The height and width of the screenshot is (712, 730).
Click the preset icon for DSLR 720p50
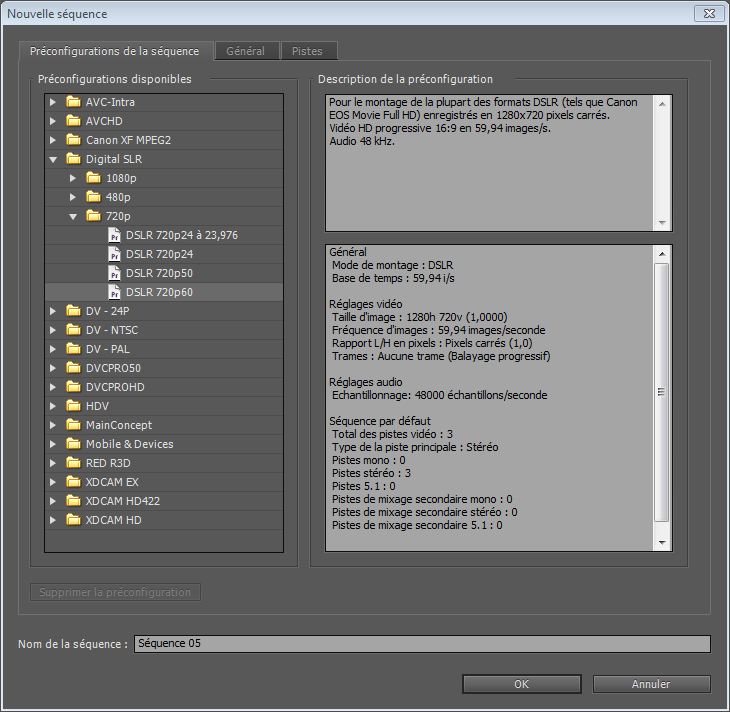(114, 273)
